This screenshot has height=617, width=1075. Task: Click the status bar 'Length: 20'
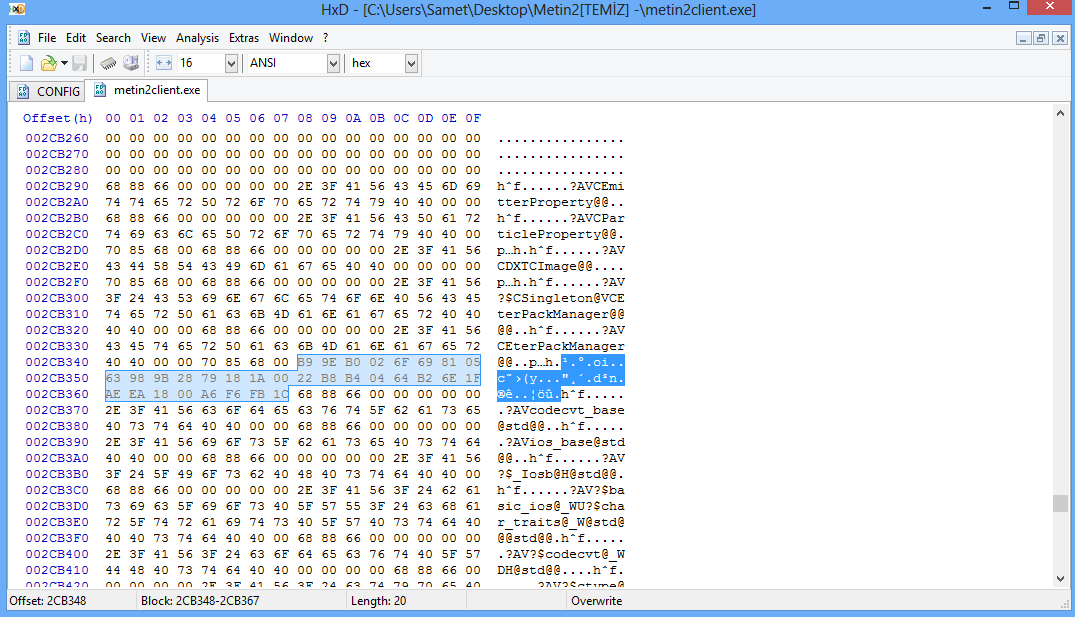(378, 601)
